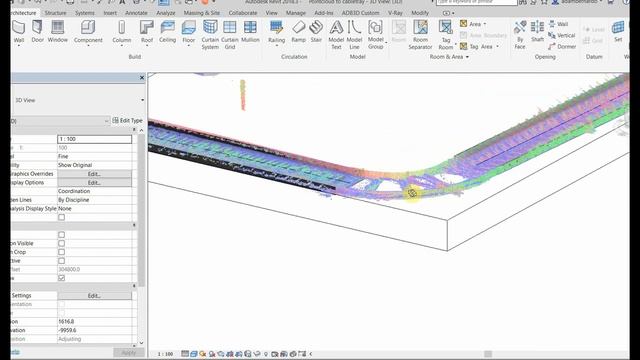Open the Massing & Site tab
The image size is (640, 360).
[202, 13]
